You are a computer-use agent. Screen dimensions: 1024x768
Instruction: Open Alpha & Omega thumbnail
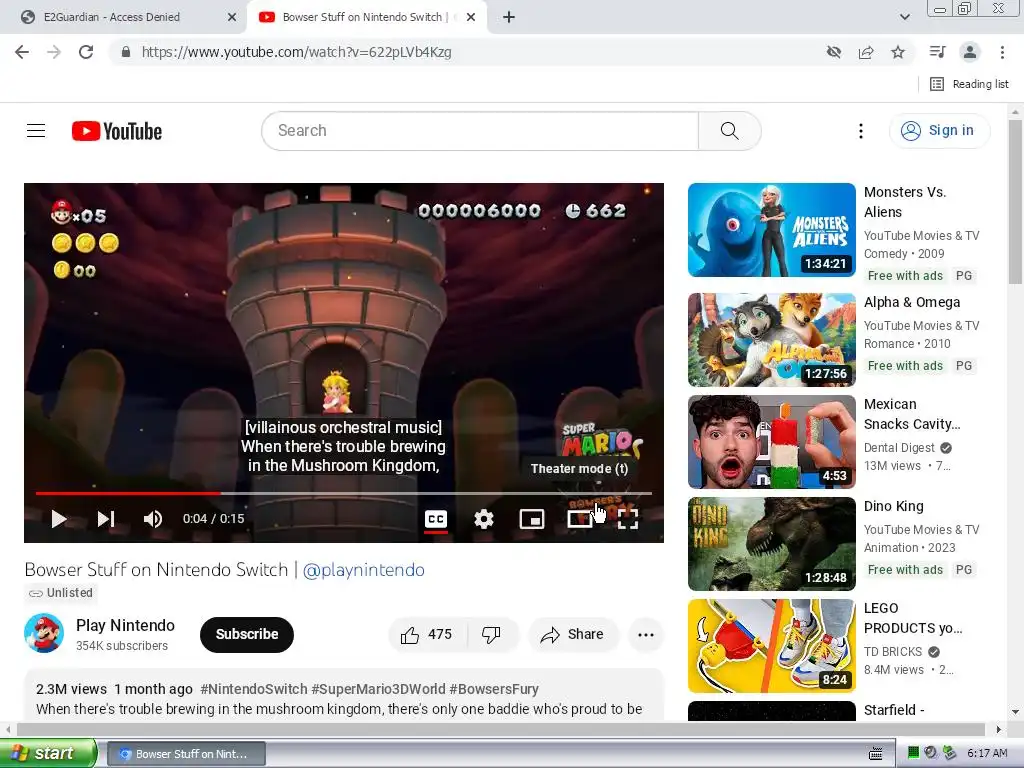(771, 340)
